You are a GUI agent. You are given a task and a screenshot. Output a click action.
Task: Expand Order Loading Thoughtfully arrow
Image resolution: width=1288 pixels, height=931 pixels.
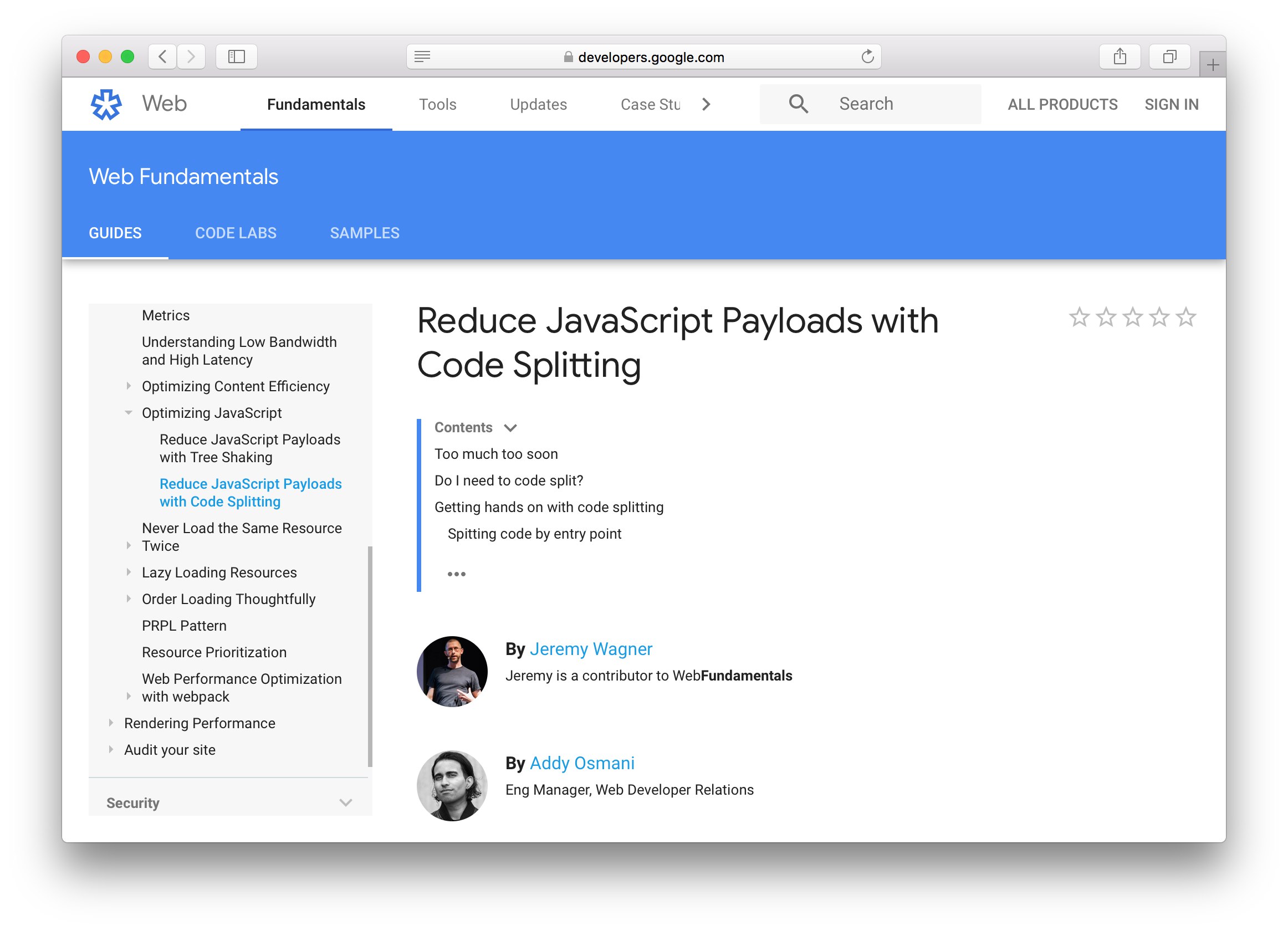[129, 599]
